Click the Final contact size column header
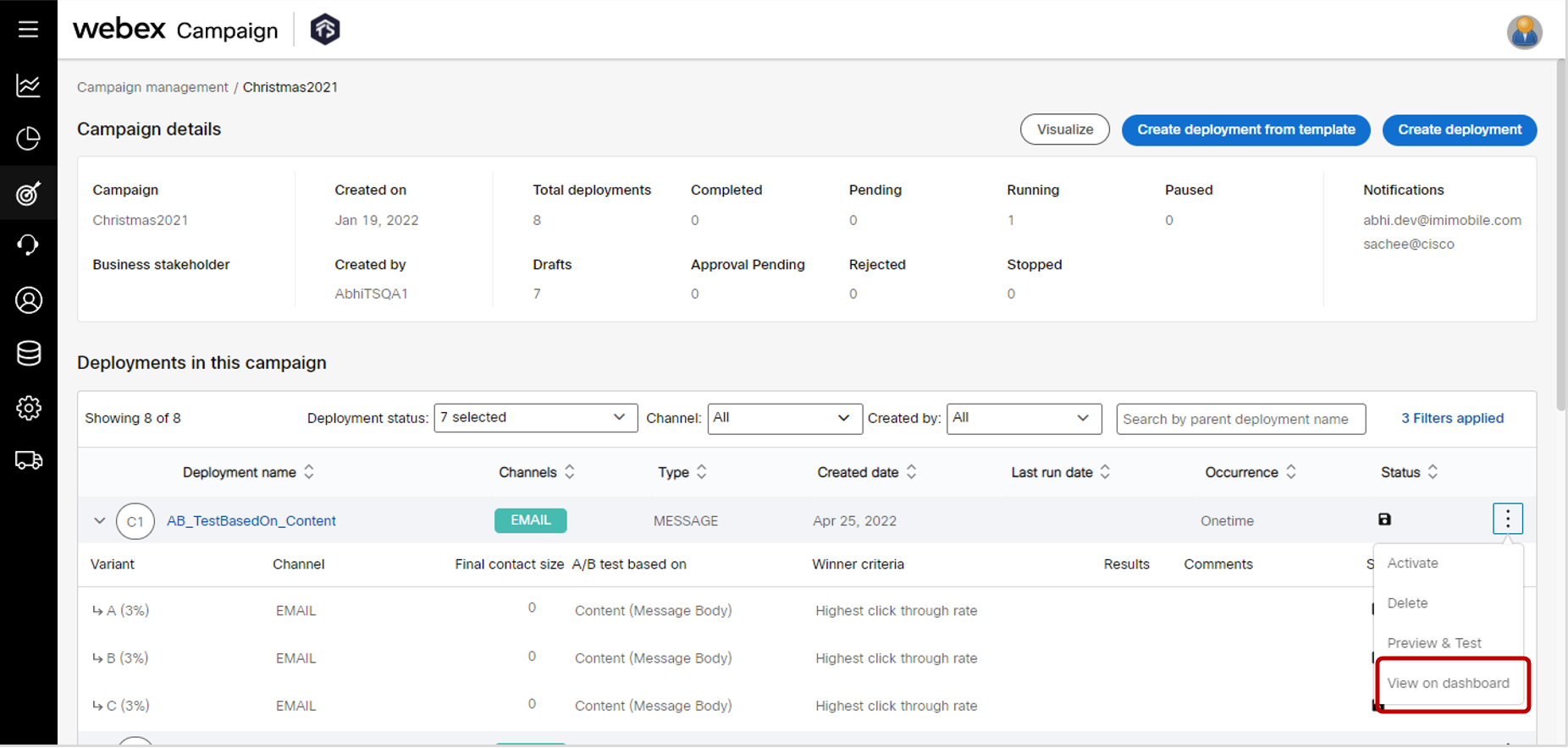The height and width of the screenshot is (748, 1568). pos(509,564)
